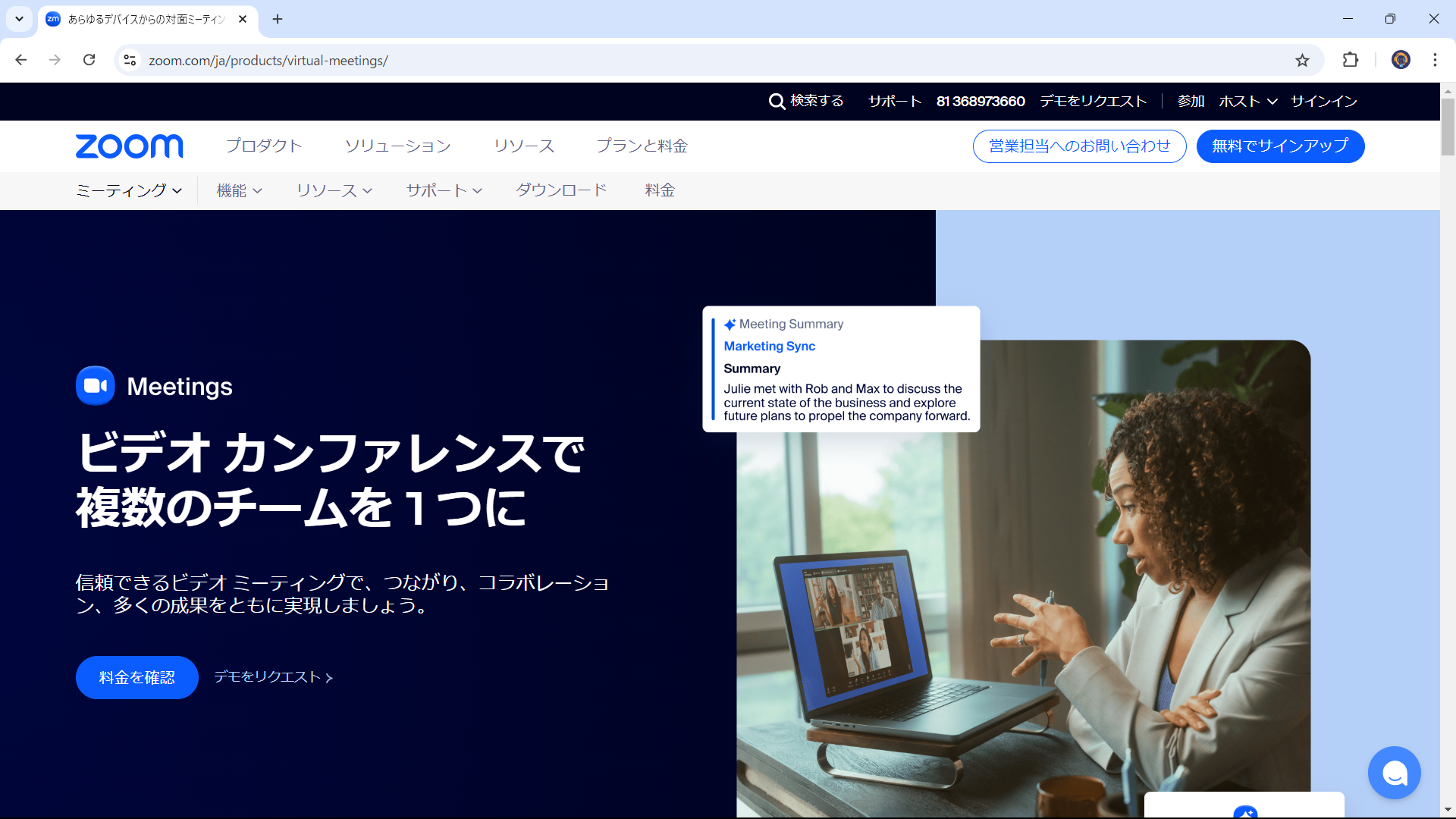Open the ソリューション menu

(398, 146)
